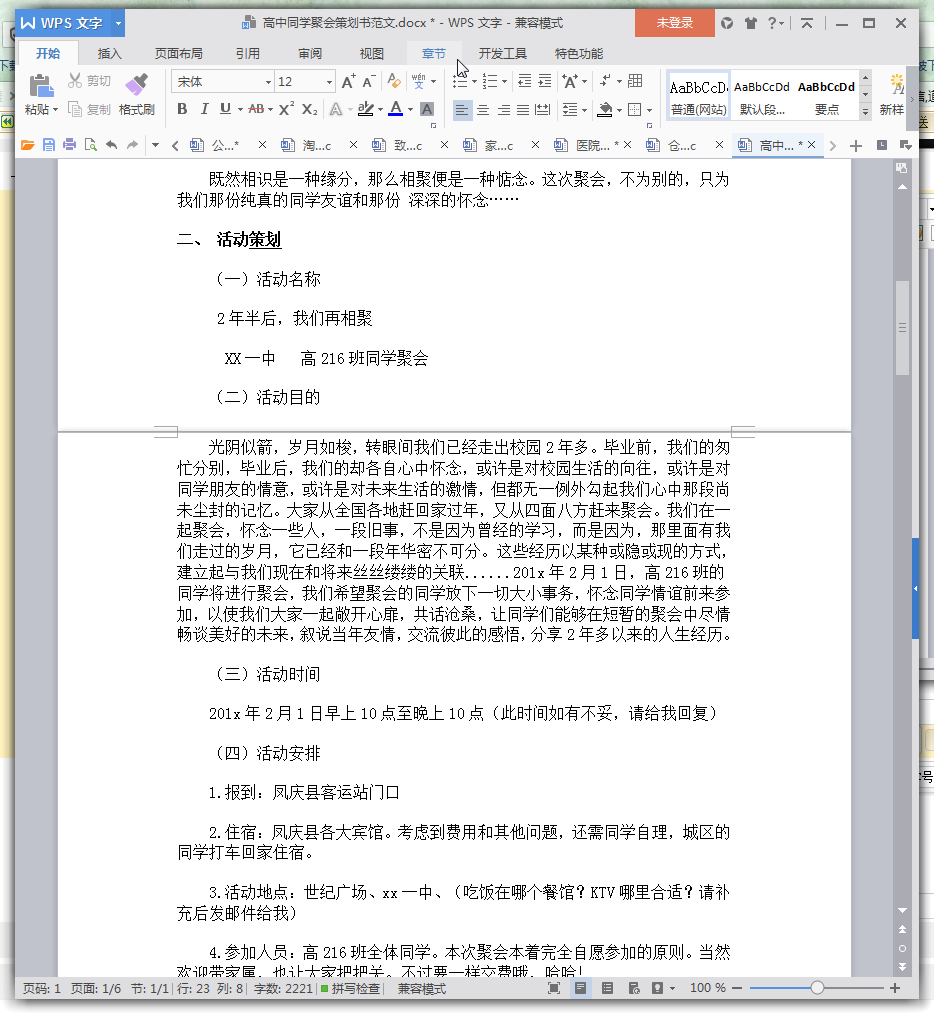934x1014 pixels.
Task: Apply the 普通(网站) style
Action: pyautogui.click(x=698, y=95)
